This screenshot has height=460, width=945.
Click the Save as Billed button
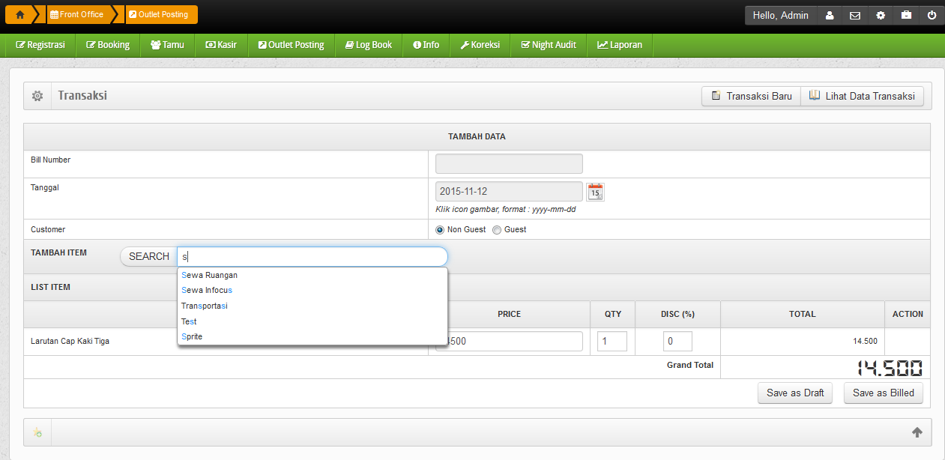pyautogui.click(x=883, y=393)
